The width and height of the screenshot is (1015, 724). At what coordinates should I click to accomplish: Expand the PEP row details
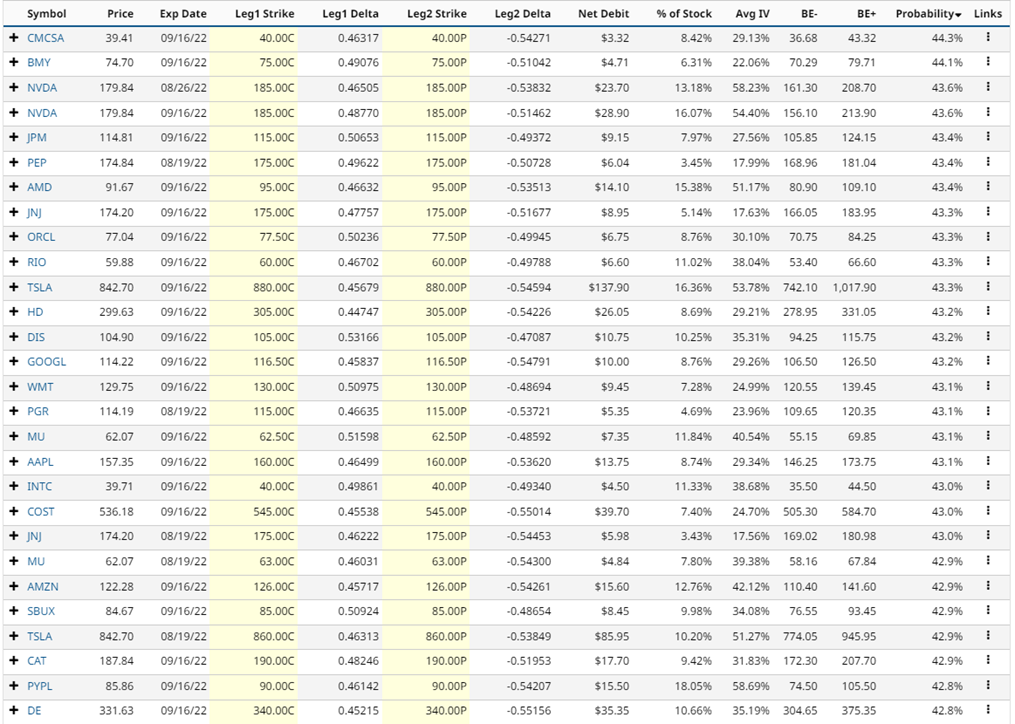point(14,162)
